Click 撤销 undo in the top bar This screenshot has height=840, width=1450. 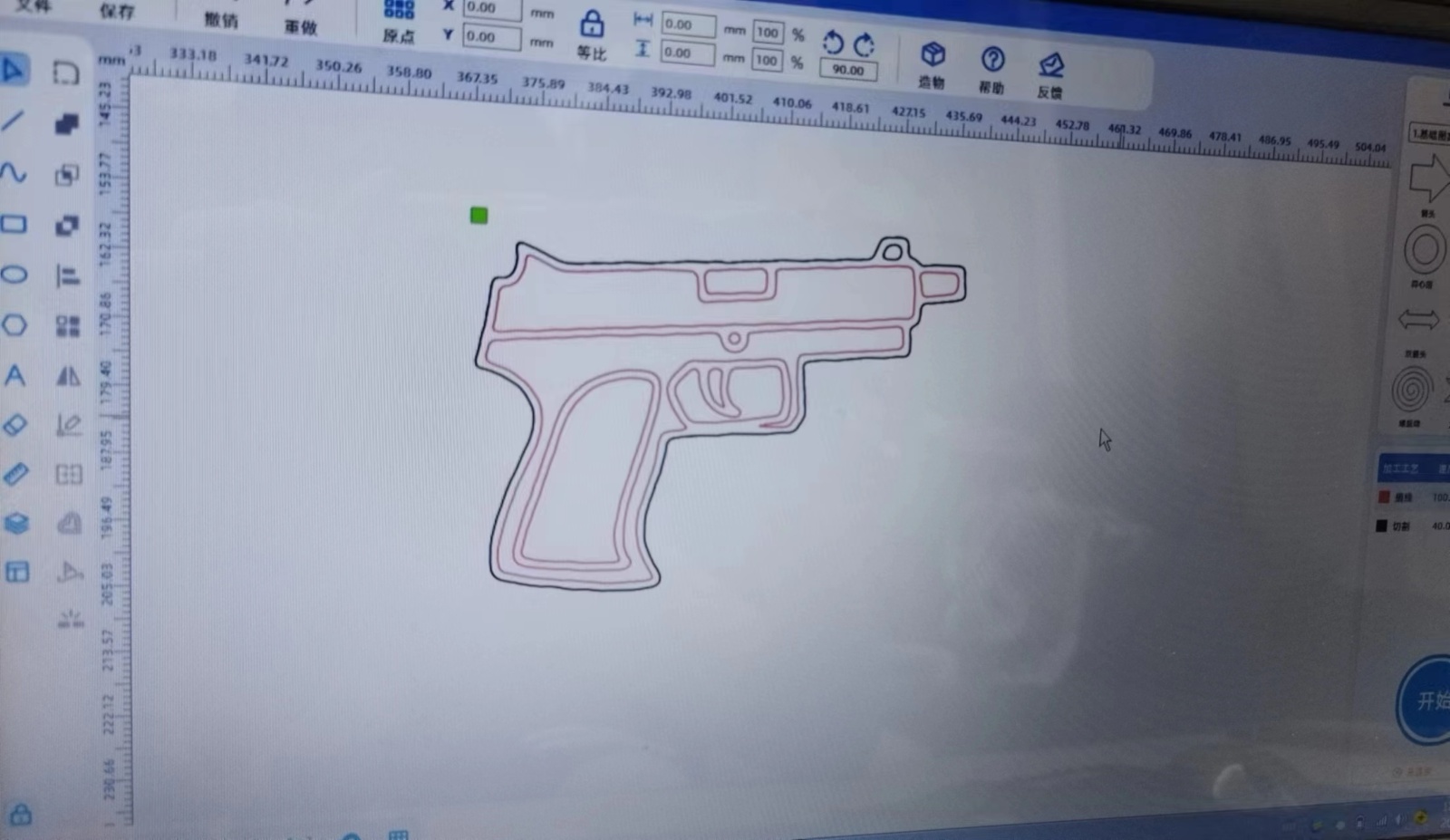point(220,20)
